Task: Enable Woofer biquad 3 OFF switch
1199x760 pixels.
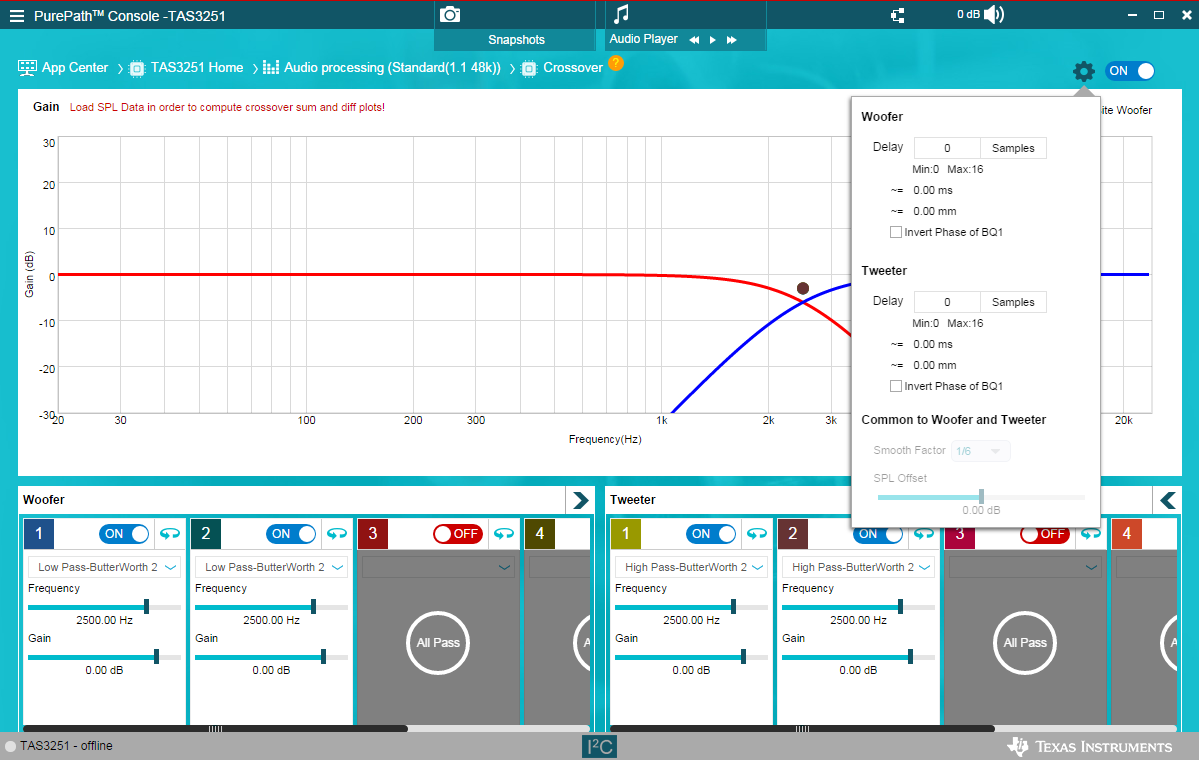Action: pos(458,534)
